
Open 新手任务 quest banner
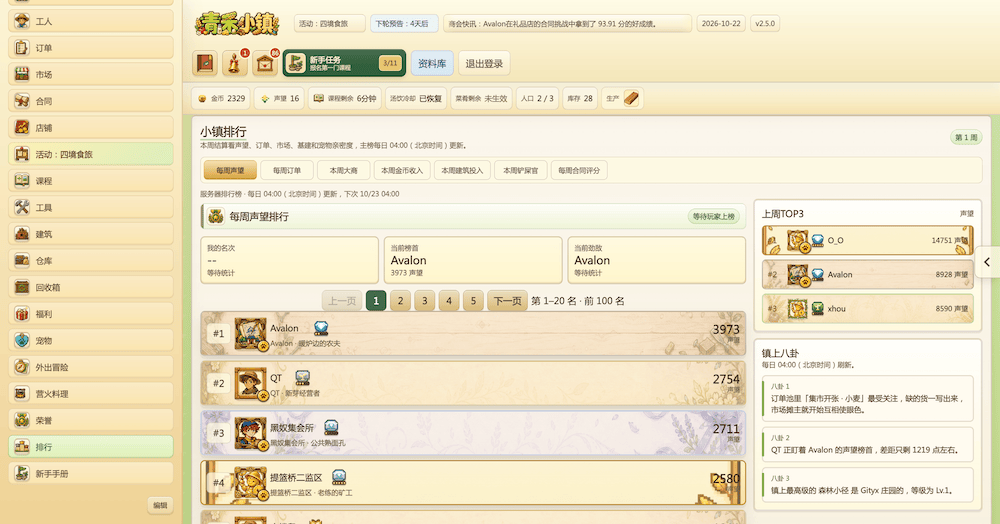344,63
